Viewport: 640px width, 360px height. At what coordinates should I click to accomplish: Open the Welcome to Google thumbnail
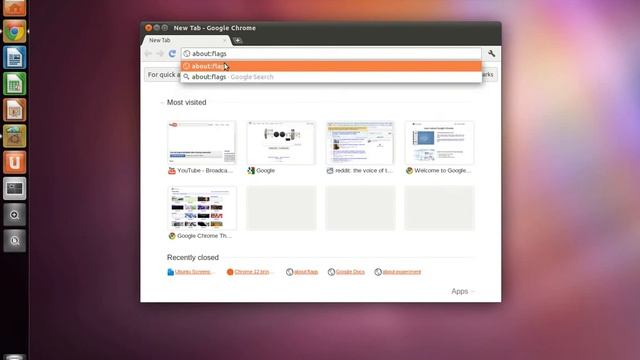coord(439,143)
